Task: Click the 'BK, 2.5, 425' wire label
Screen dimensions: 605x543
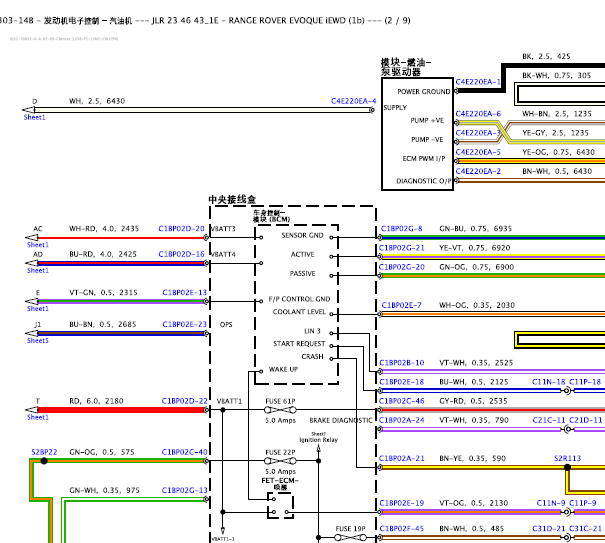Action: coord(546,56)
